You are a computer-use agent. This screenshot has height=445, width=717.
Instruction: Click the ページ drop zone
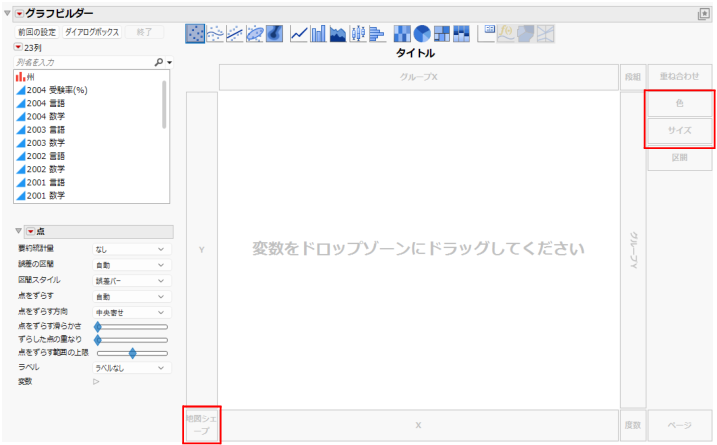click(x=680, y=425)
